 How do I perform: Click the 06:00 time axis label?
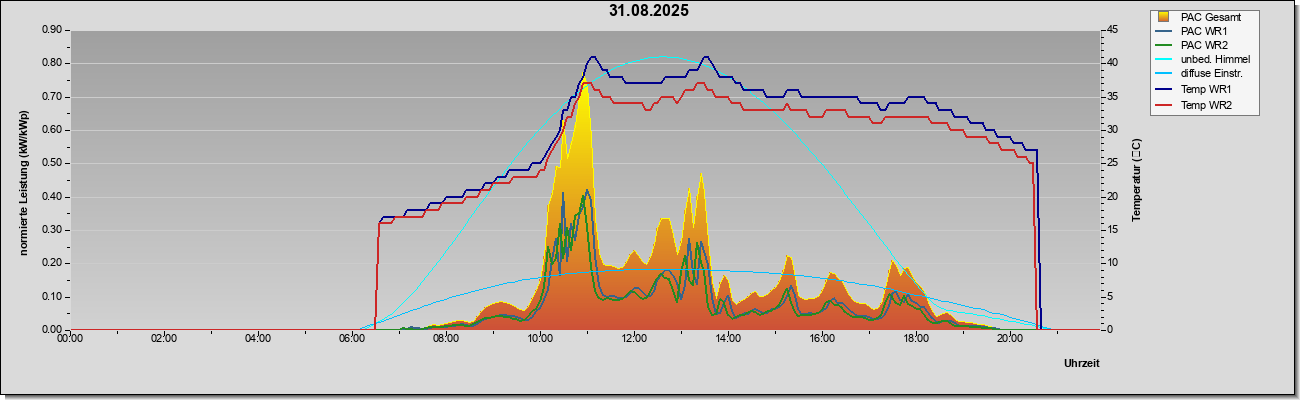(x=352, y=339)
